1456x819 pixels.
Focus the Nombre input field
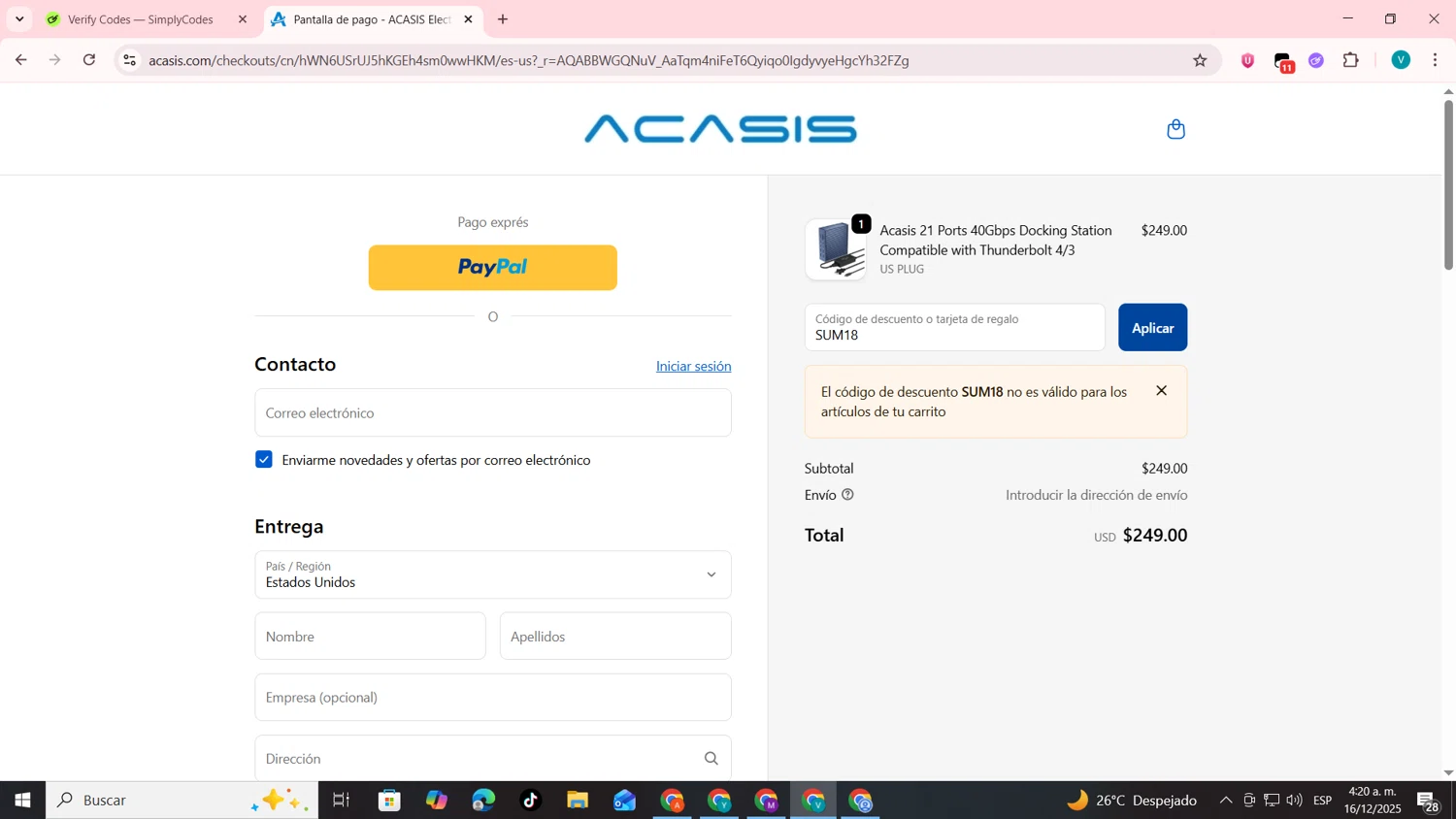click(370, 637)
